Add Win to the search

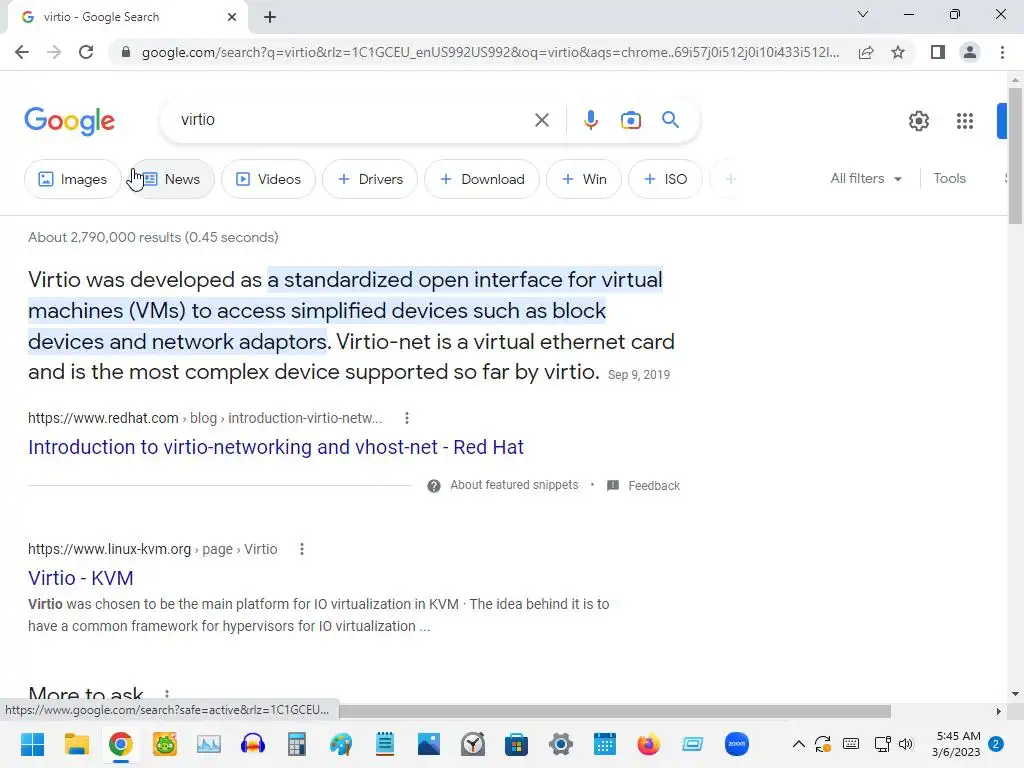click(x=584, y=179)
